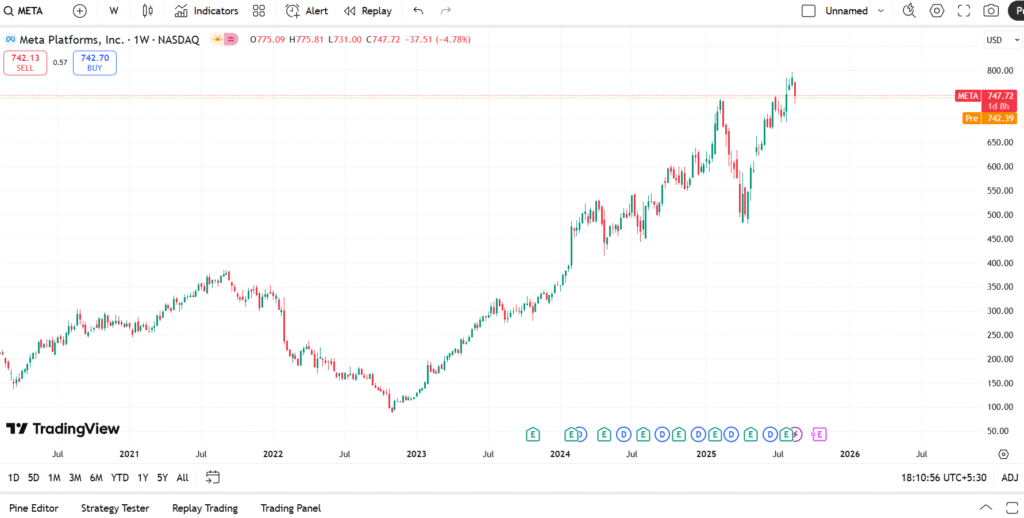Select the 1Y date range

tap(142, 478)
